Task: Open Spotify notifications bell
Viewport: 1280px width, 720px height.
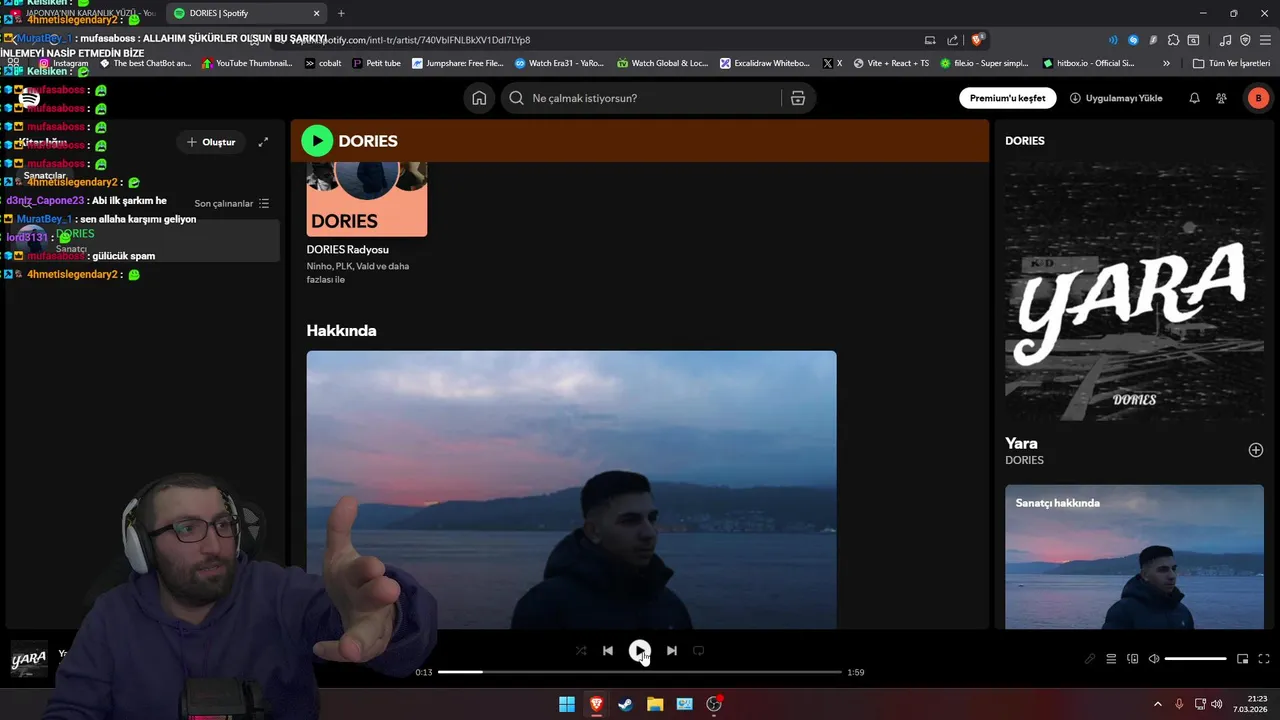Action: 1194,98
